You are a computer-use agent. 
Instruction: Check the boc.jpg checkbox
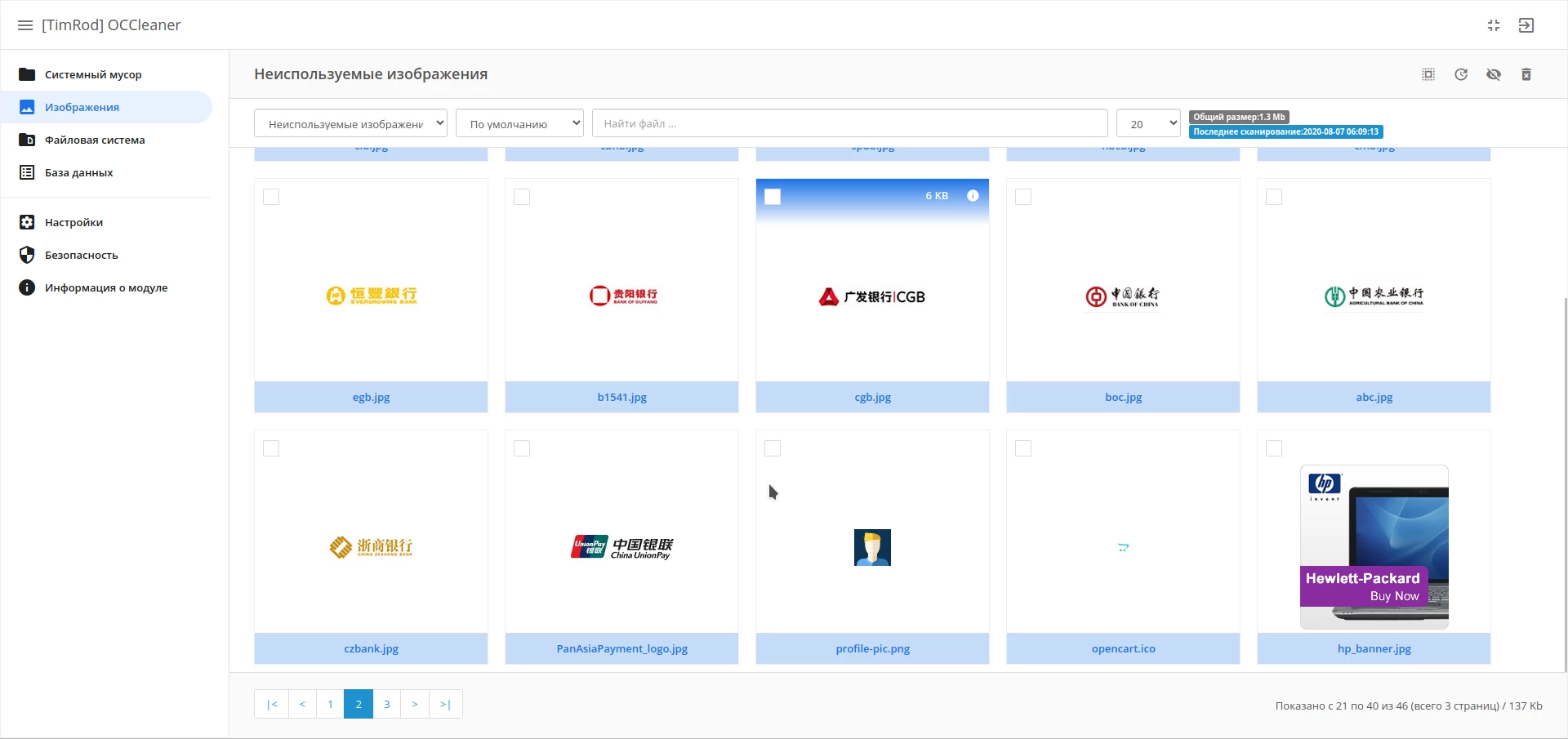click(1023, 197)
